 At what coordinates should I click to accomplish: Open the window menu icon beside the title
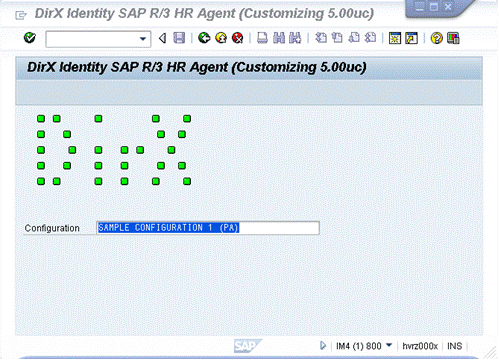[x=21, y=15]
